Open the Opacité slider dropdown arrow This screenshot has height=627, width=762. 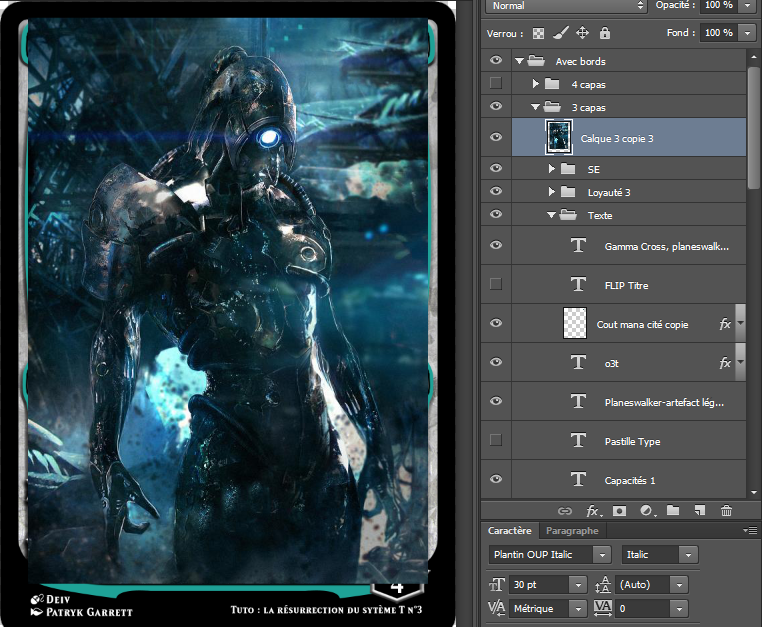(747, 5)
